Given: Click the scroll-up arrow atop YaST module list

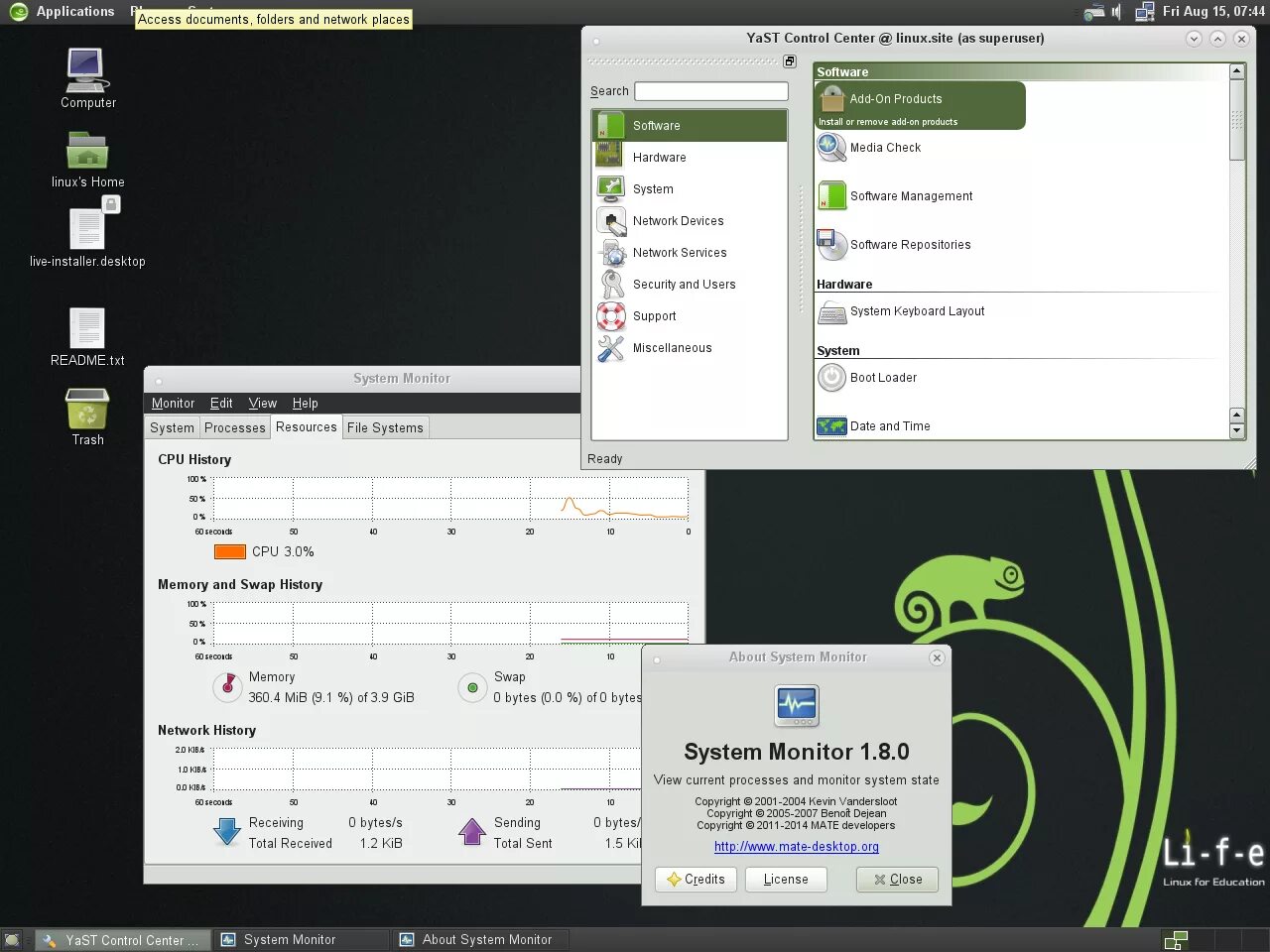Looking at the screenshot, I should point(1236,71).
